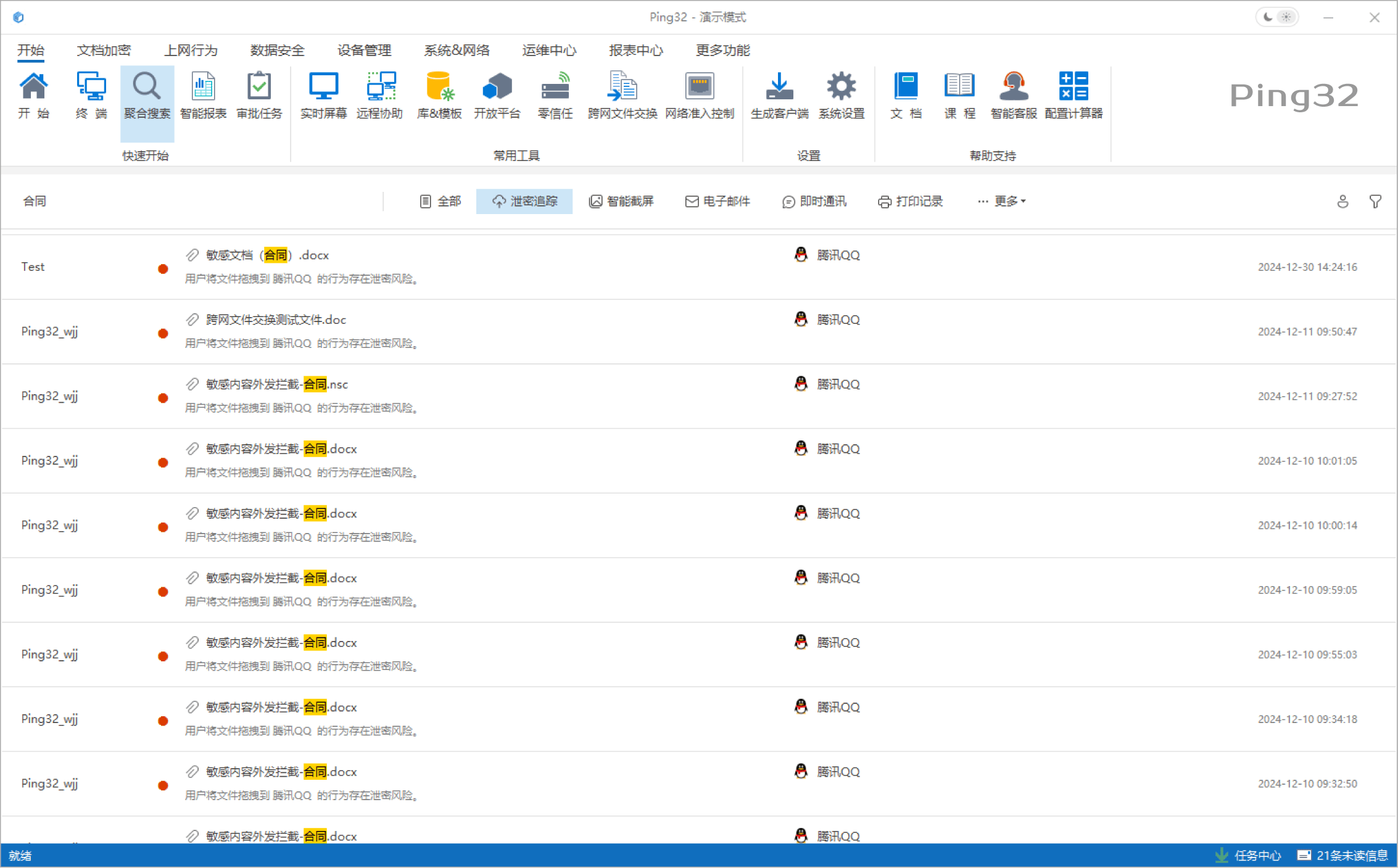
Task: Open the 数据安全 ribbon tab
Action: point(276,50)
